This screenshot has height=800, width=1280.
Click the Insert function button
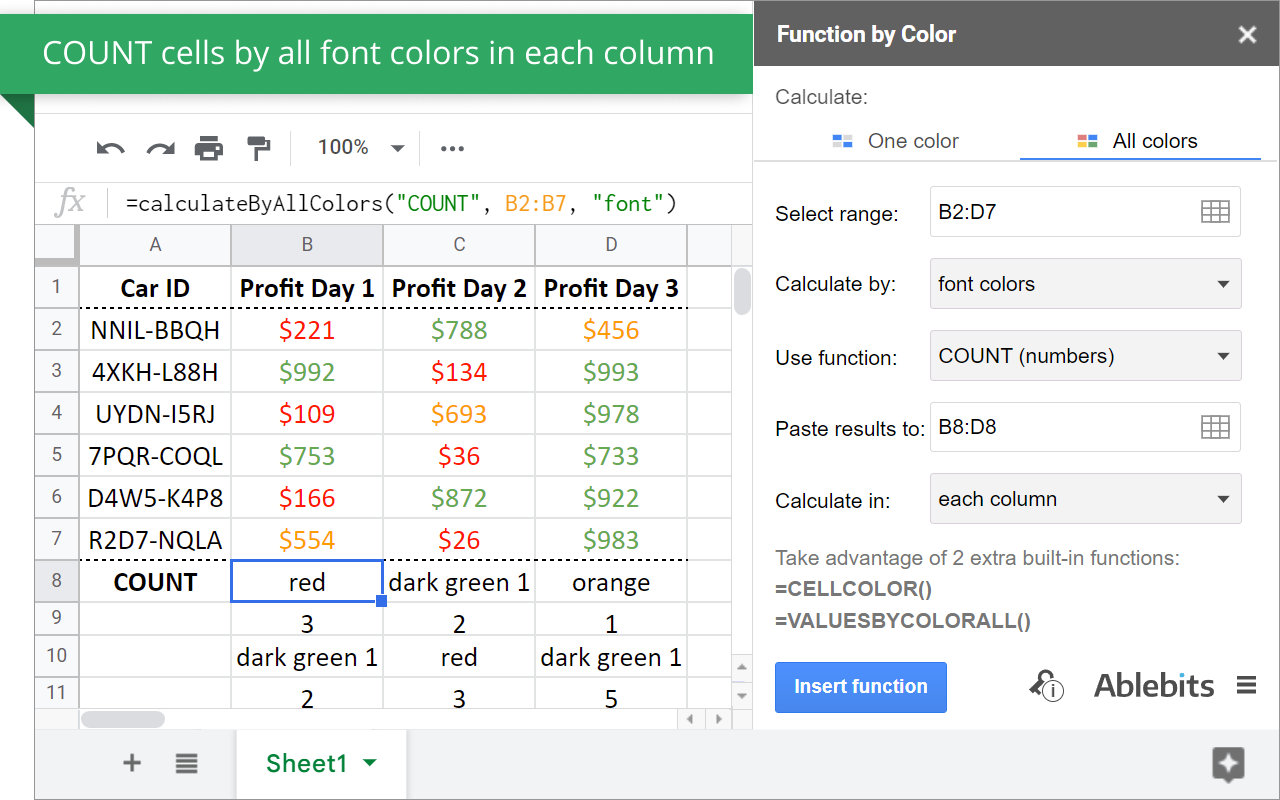click(x=860, y=686)
